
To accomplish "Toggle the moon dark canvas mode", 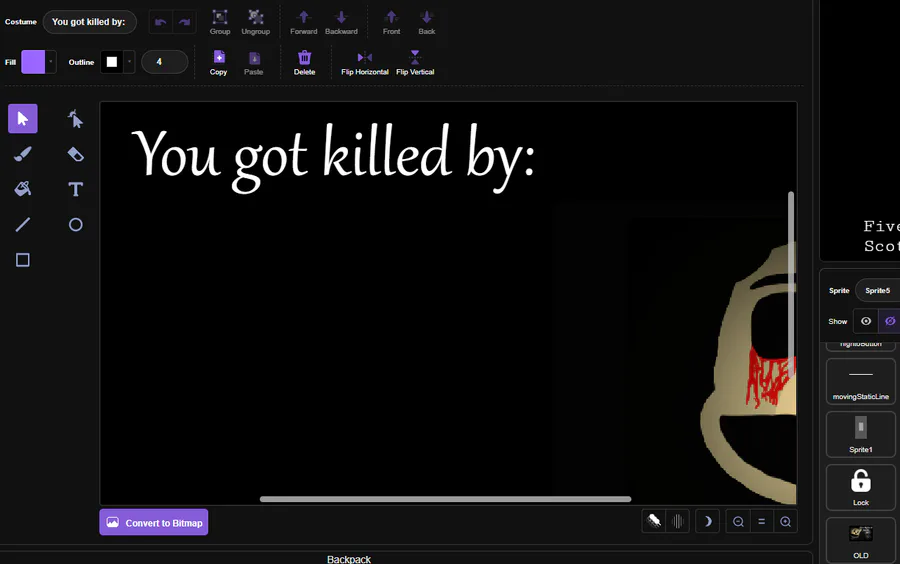I will click(x=707, y=522).
